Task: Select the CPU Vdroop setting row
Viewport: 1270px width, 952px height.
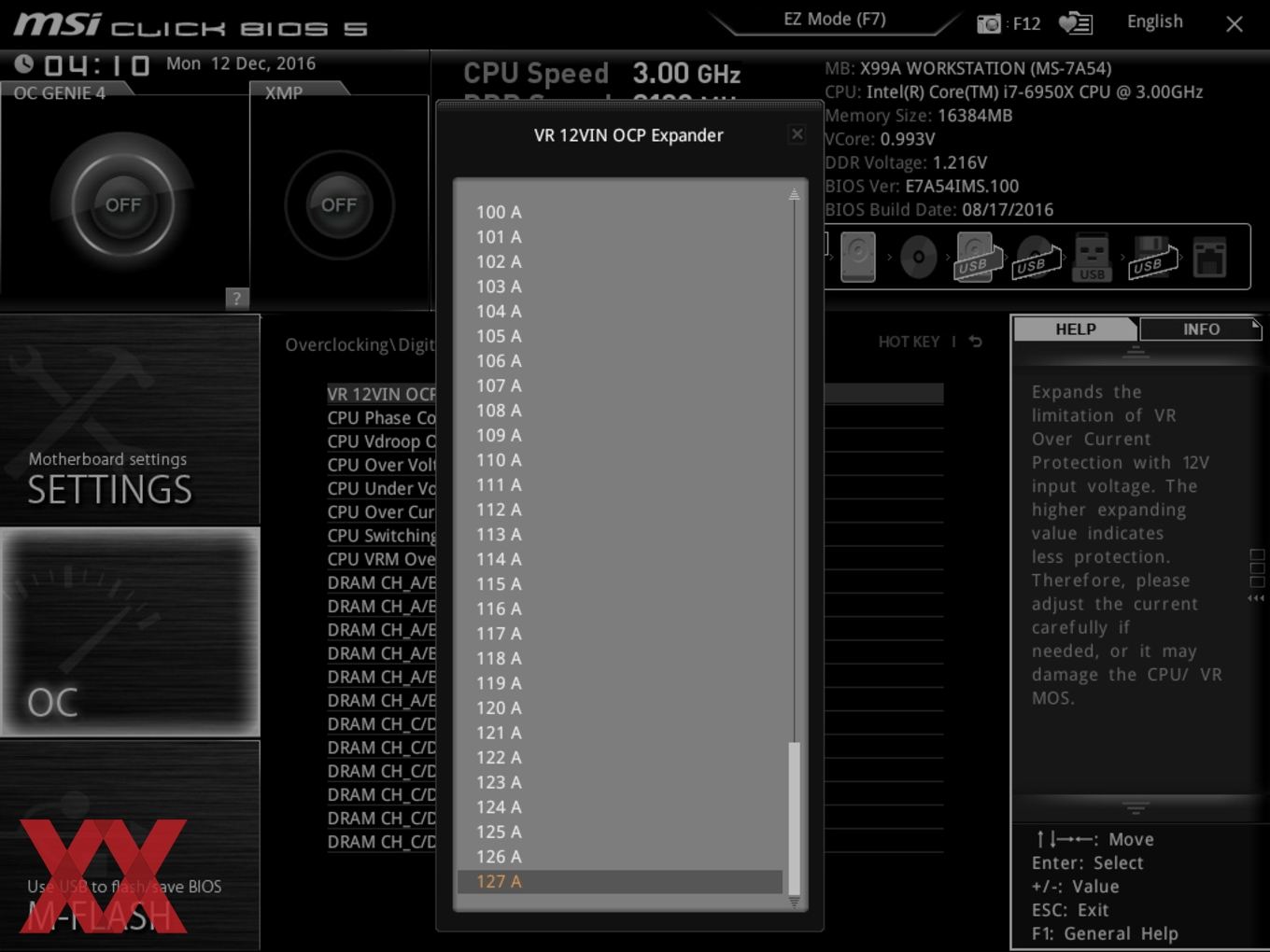Action: tap(381, 441)
